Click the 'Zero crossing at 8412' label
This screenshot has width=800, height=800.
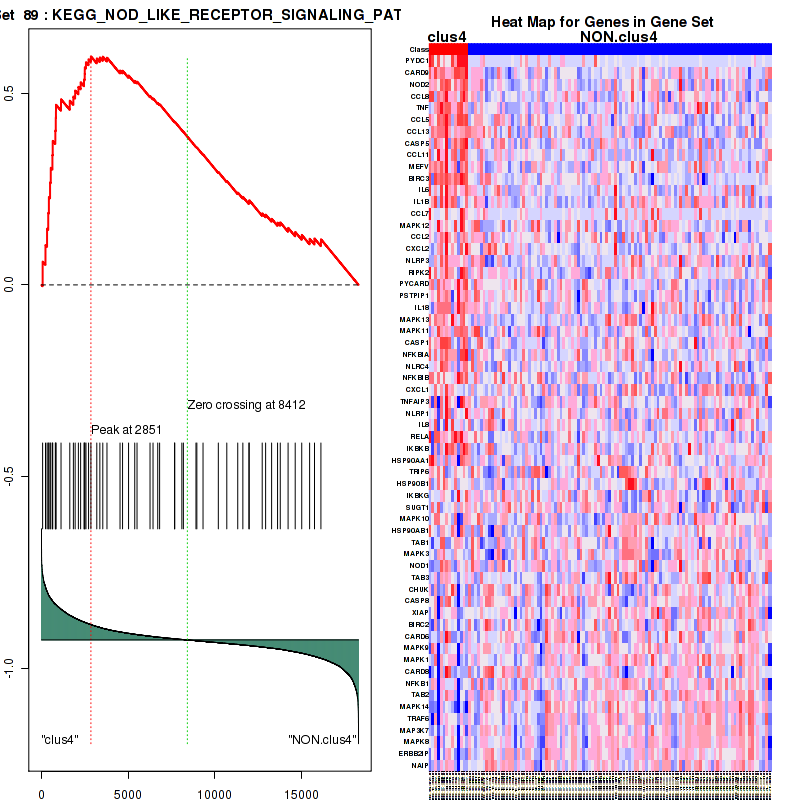(246, 405)
